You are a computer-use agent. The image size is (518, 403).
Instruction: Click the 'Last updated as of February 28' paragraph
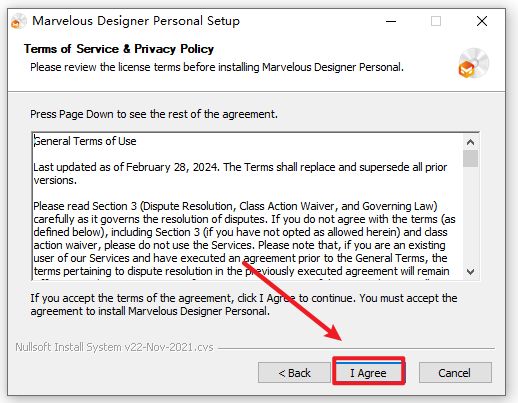(240, 173)
